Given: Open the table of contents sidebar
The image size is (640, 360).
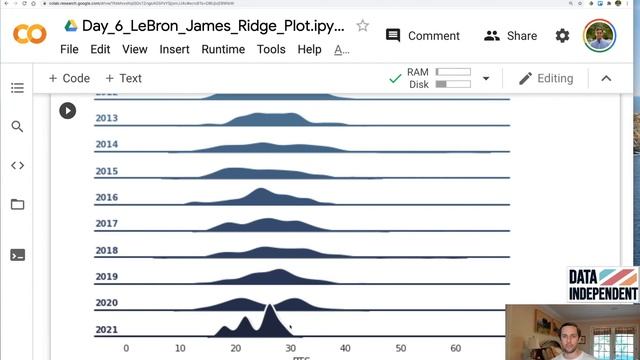Looking at the screenshot, I should pos(17,88).
